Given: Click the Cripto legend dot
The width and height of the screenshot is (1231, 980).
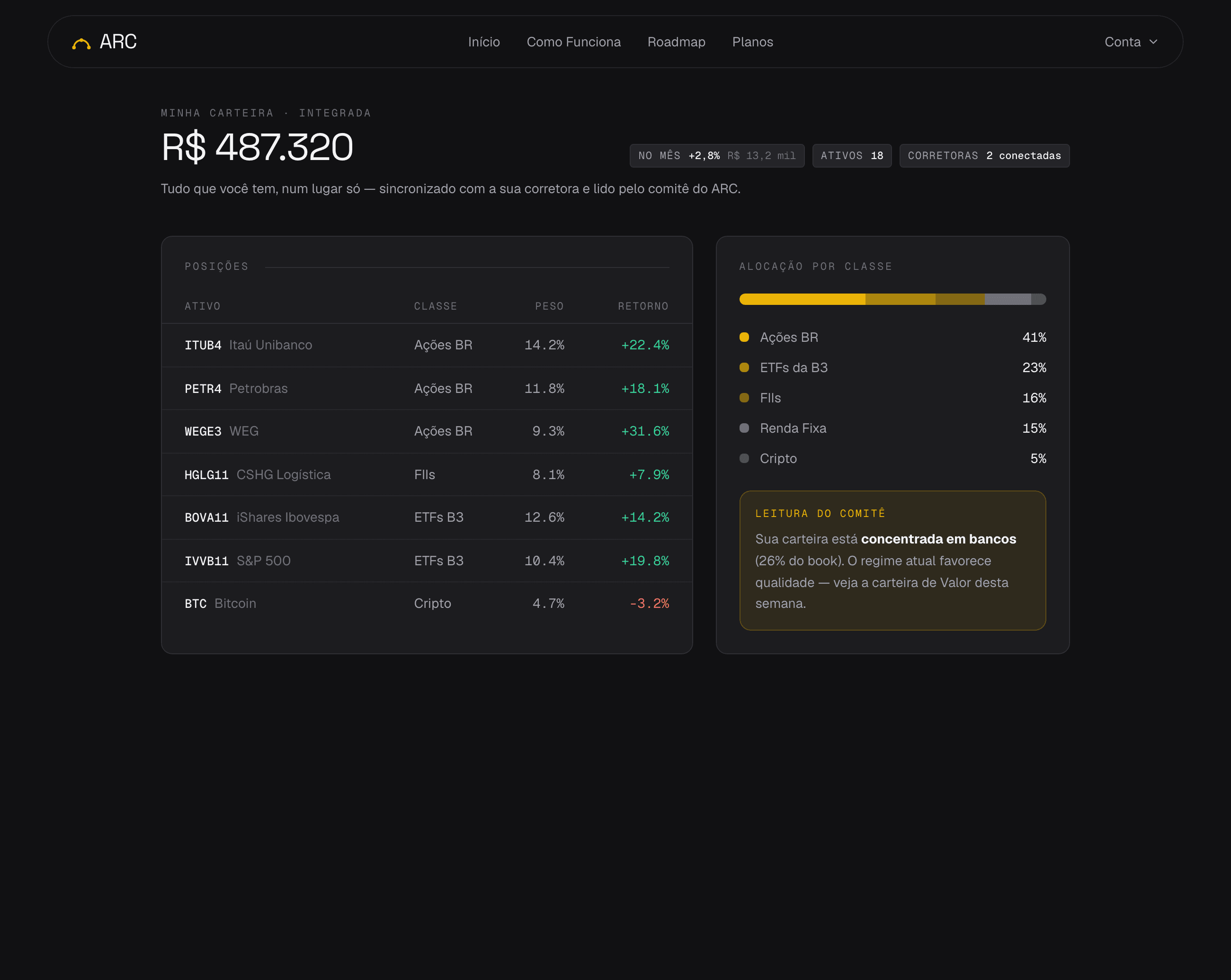Looking at the screenshot, I should pyautogui.click(x=744, y=458).
